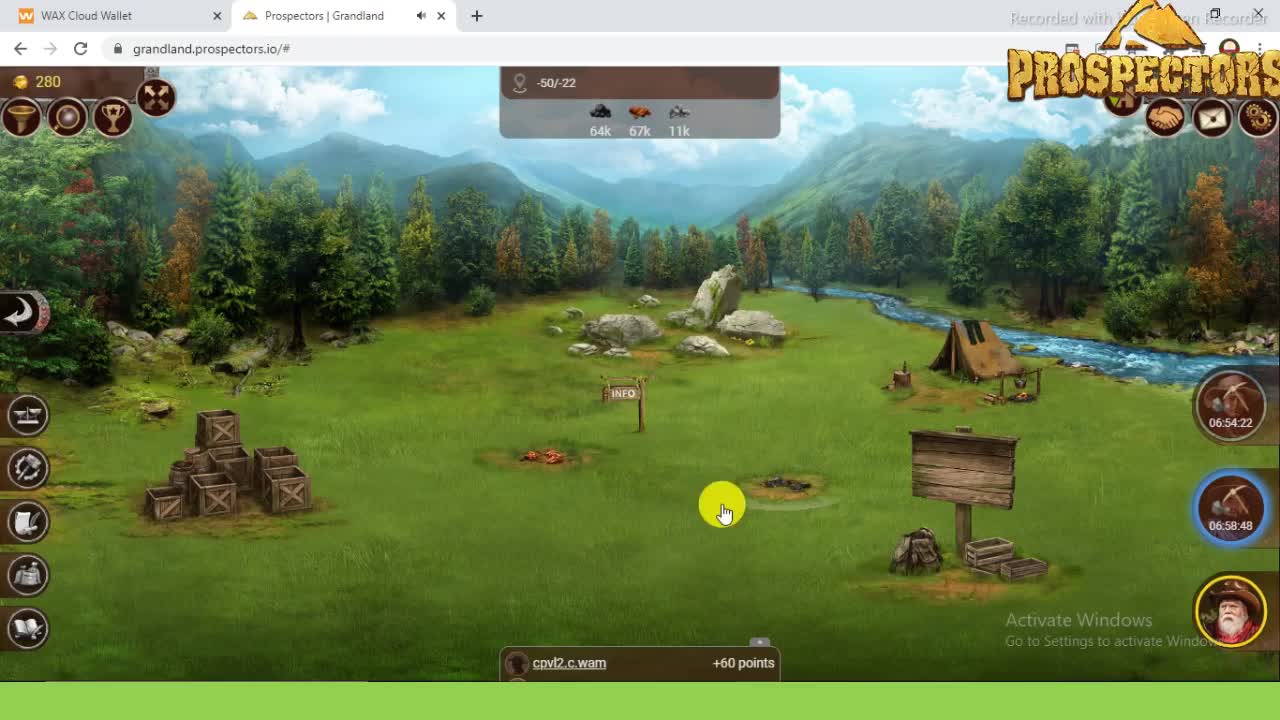Open the market scales icon
The image size is (1280, 720).
(x=28, y=414)
